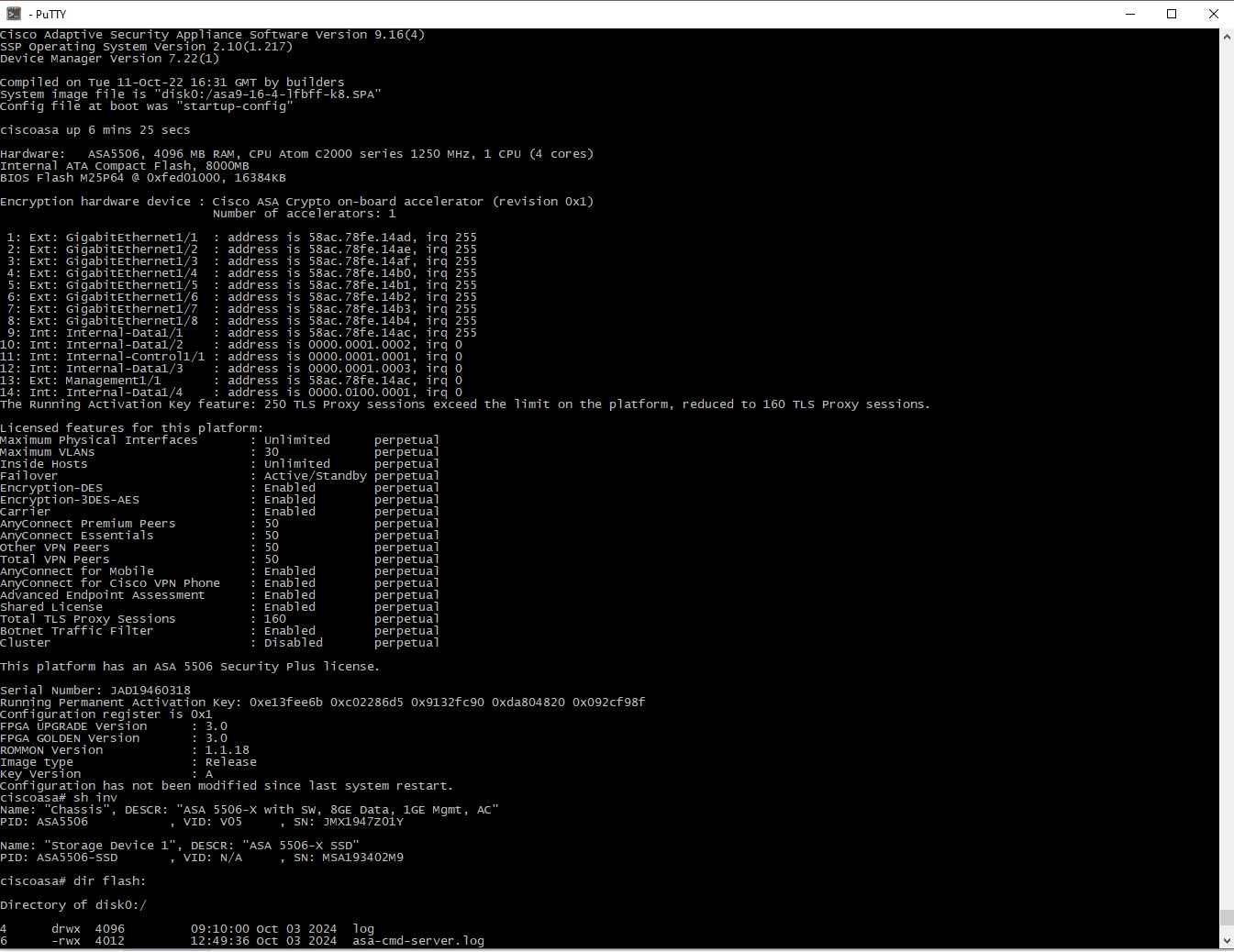Click the "ciscoasa up 6 mins 25 secs" line
1234x952 pixels.
click(x=95, y=130)
